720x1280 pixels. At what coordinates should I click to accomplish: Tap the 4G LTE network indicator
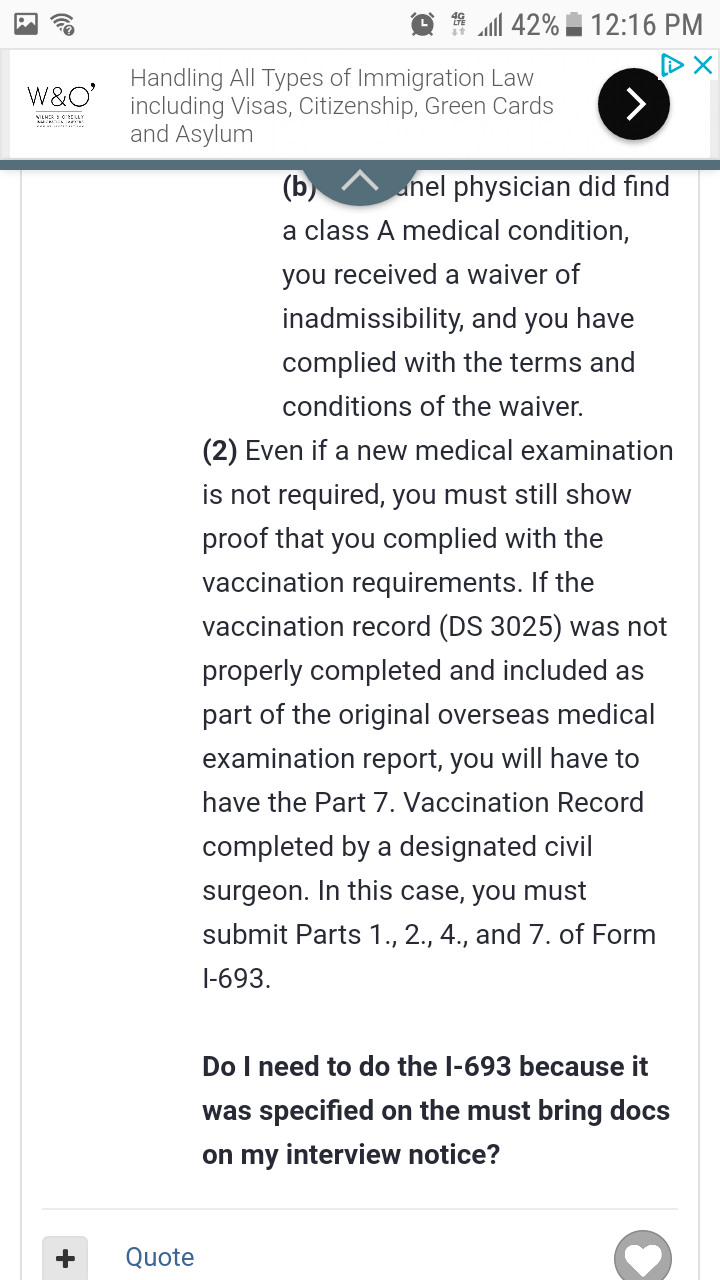tap(460, 24)
